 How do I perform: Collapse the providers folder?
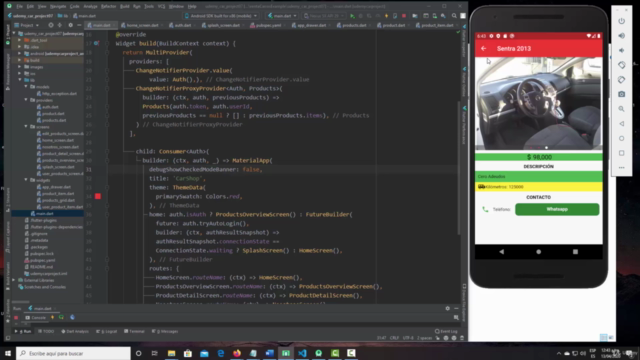pyautogui.click(x=27, y=100)
